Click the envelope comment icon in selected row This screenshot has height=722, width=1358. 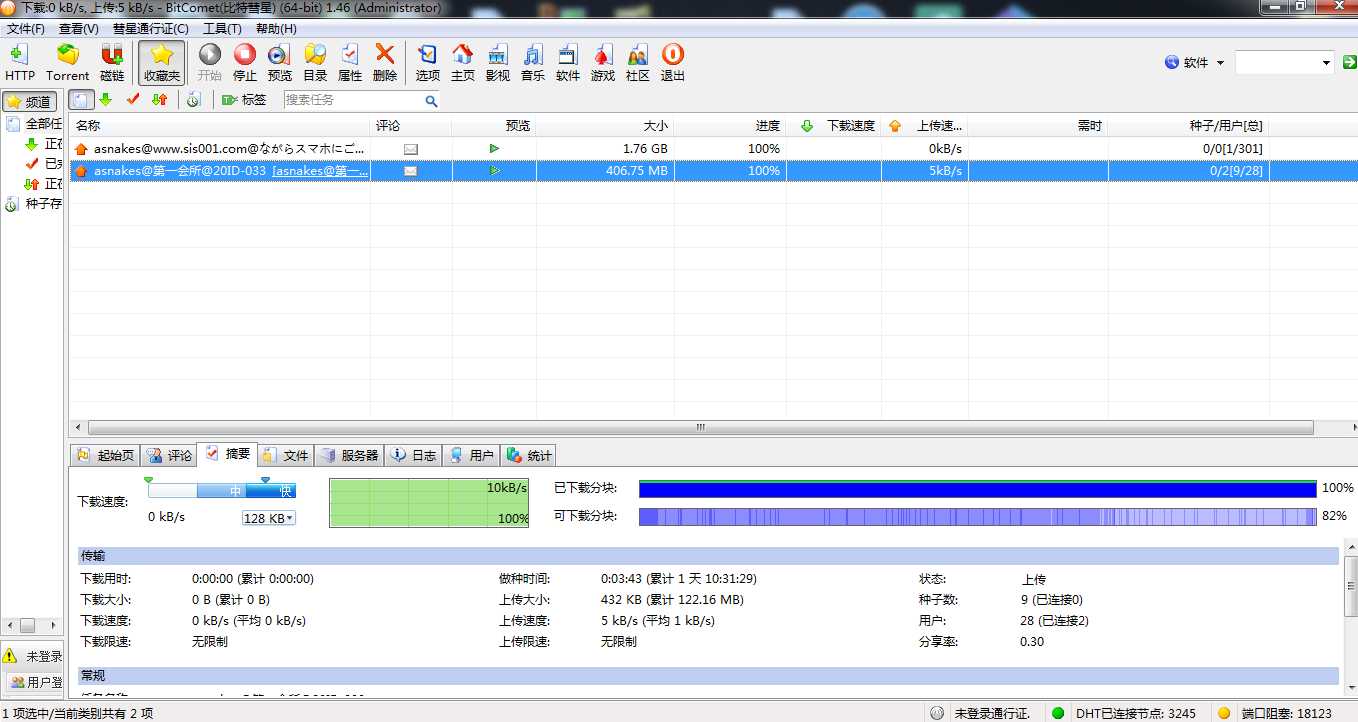411,171
